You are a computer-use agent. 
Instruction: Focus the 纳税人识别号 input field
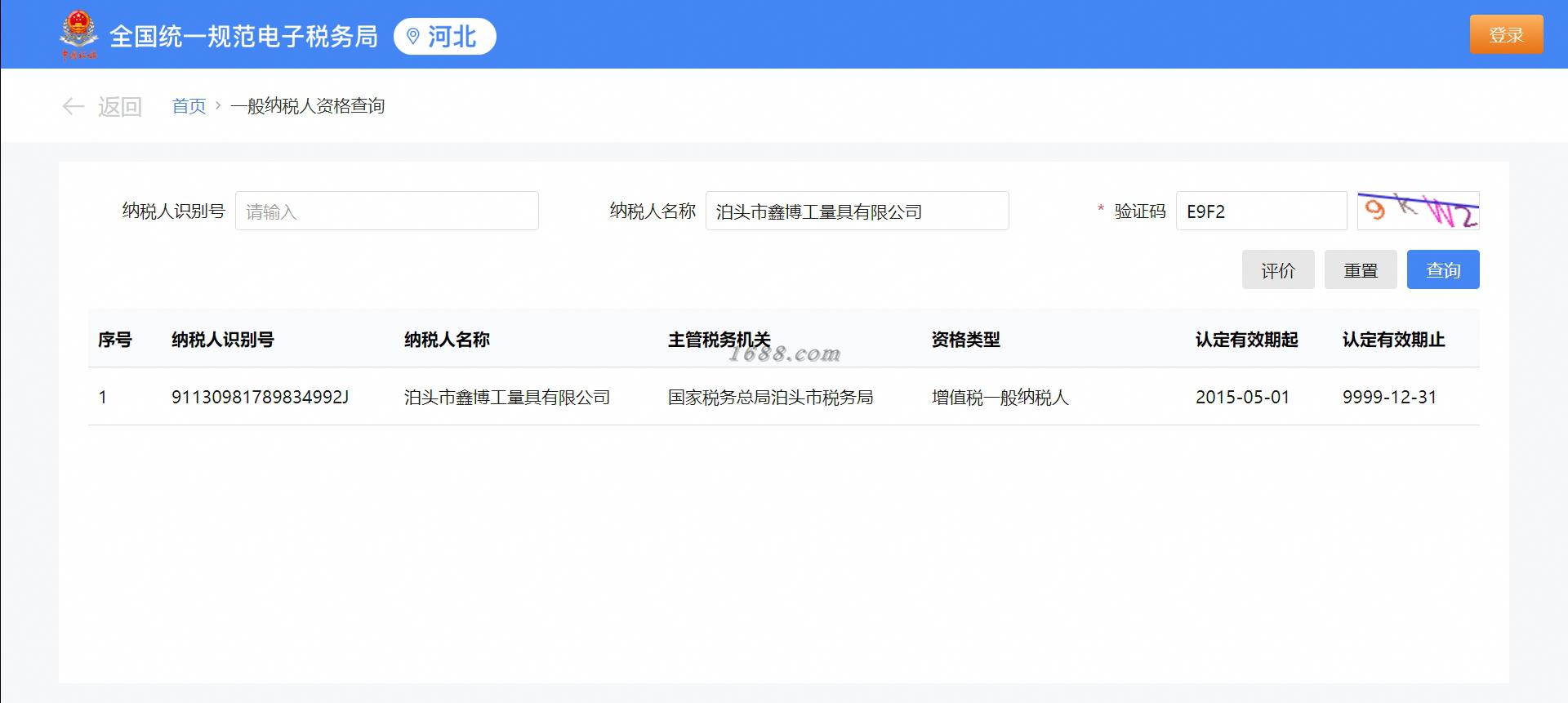pyautogui.click(x=387, y=211)
